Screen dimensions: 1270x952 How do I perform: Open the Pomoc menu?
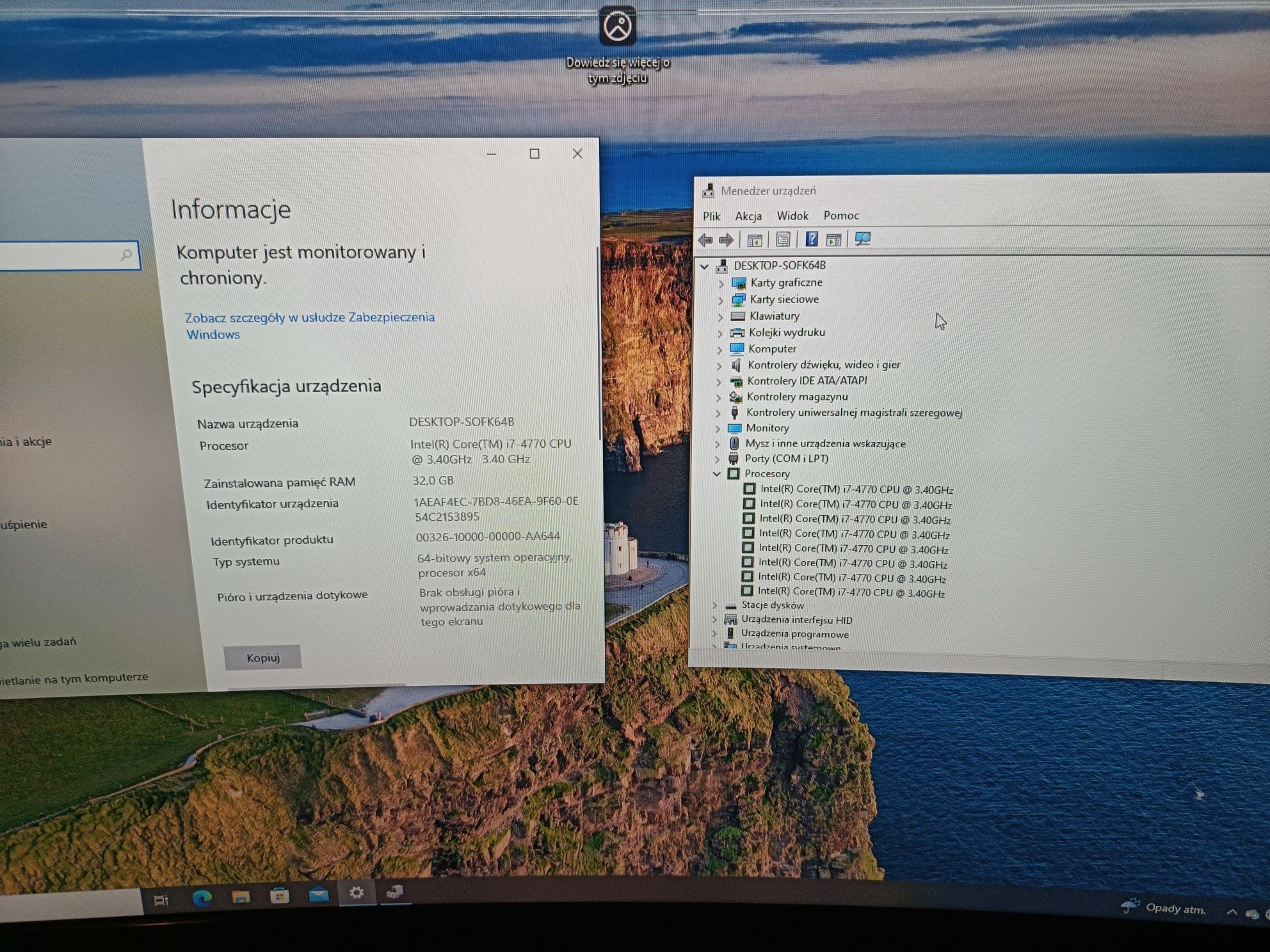point(841,216)
